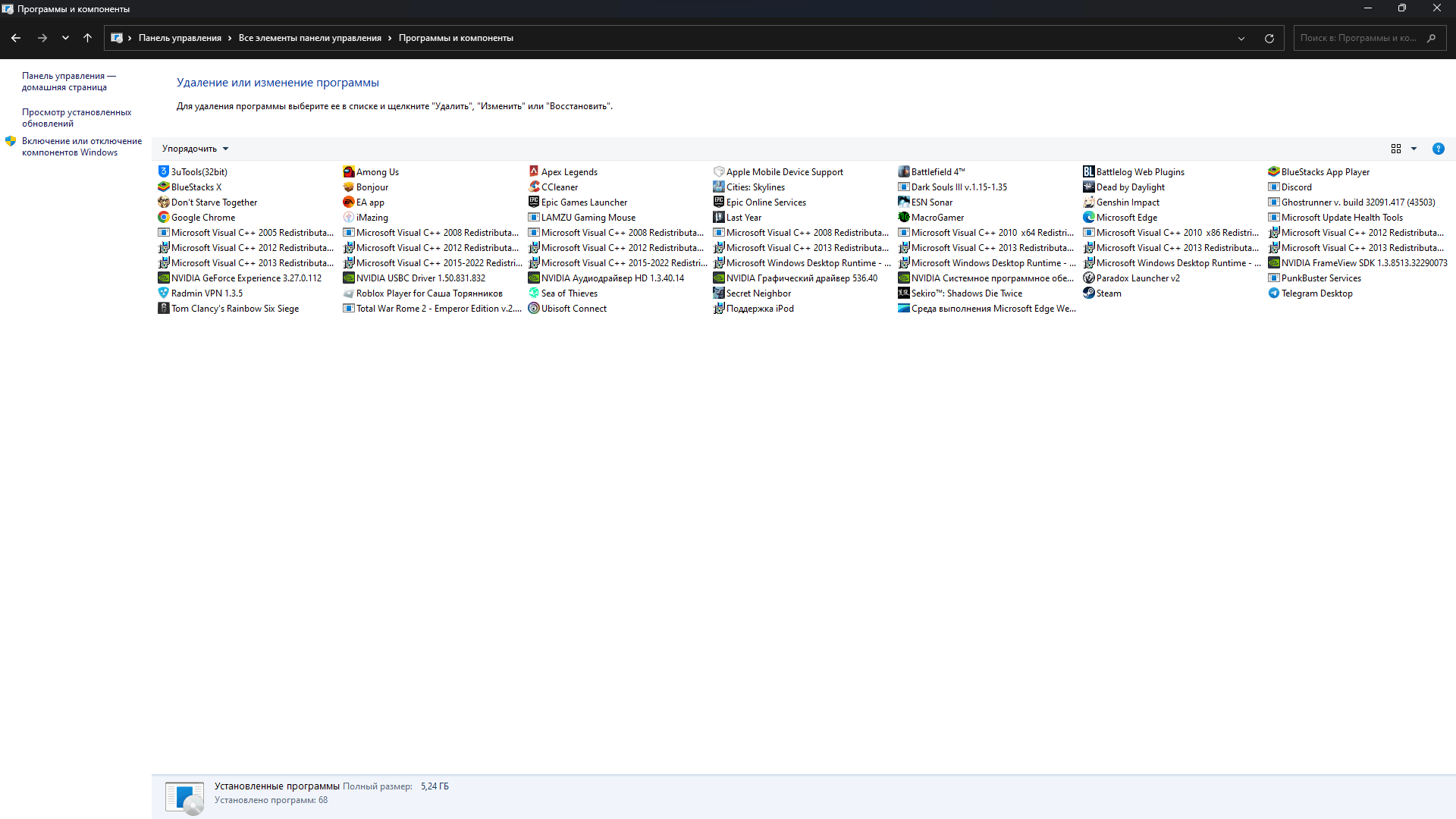Image resolution: width=1456 pixels, height=819 pixels.
Task: Click the EA app icon
Action: tap(348, 202)
